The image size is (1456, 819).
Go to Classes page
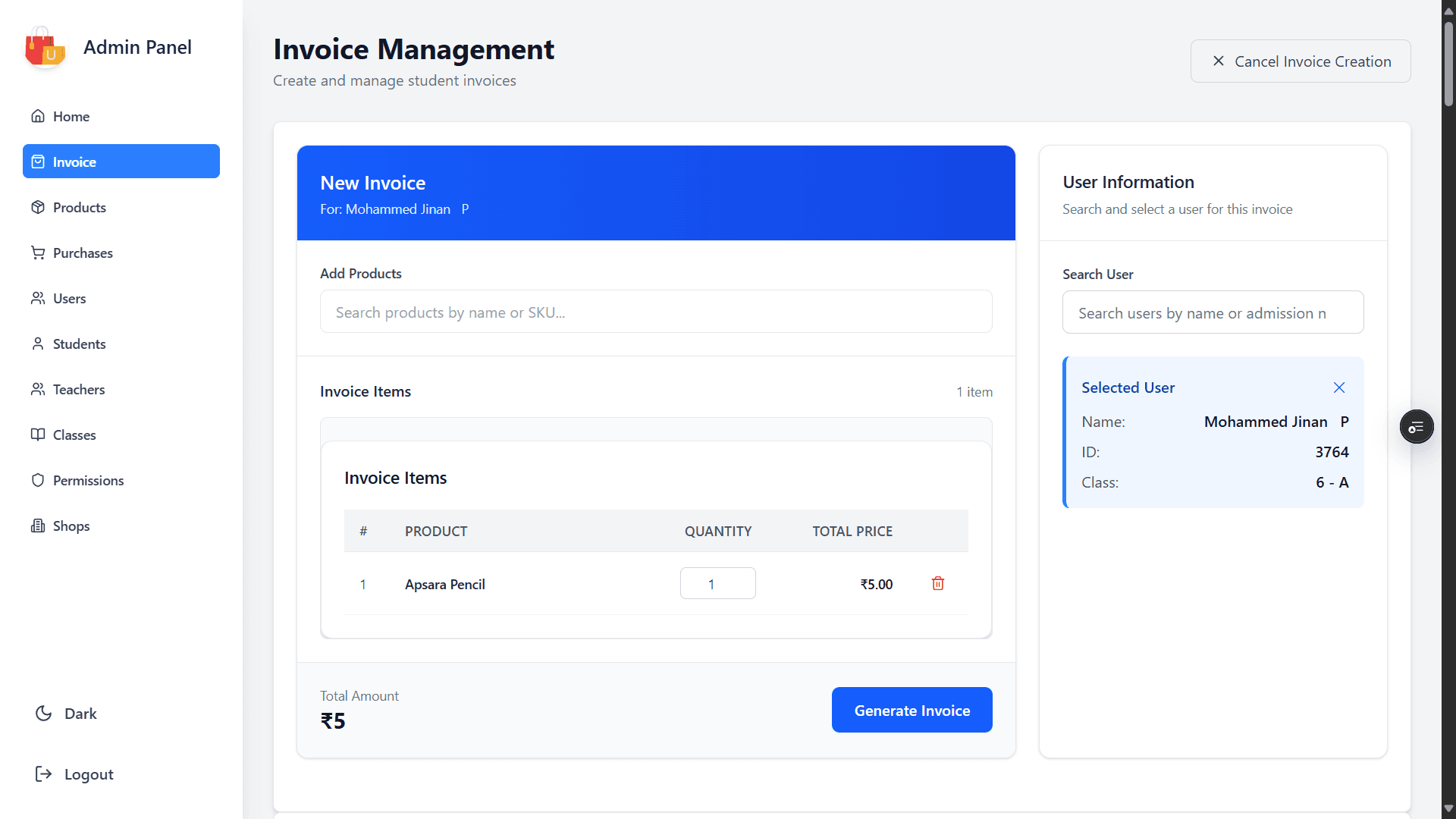click(x=121, y=435)
